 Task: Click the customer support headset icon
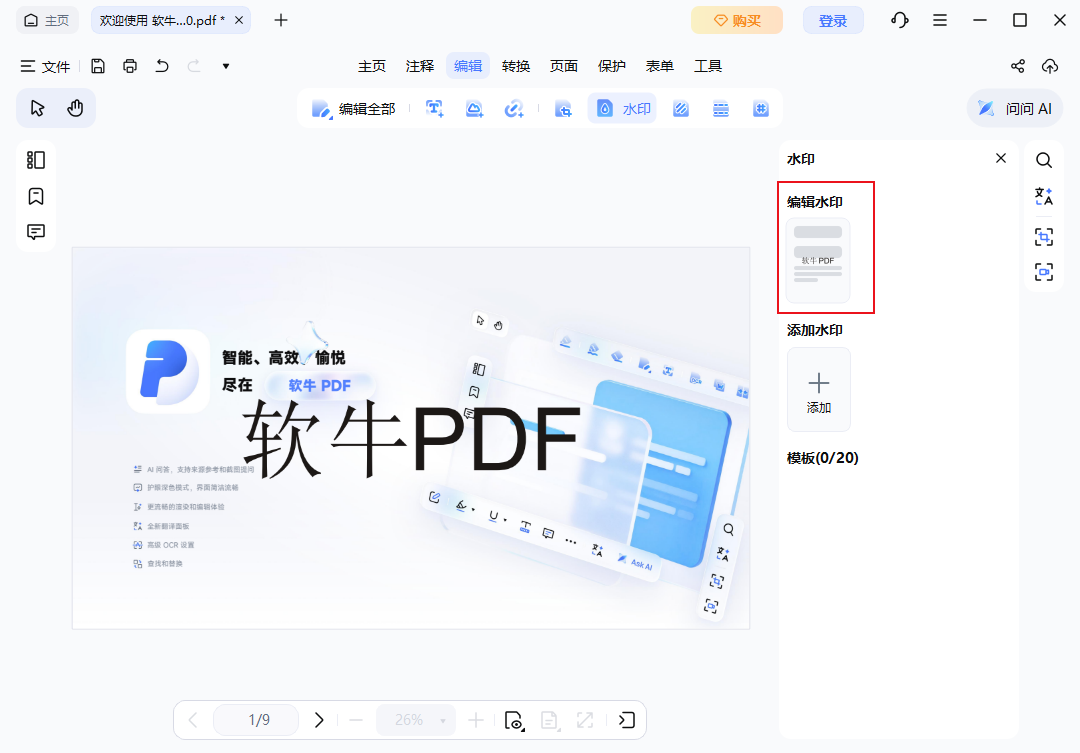point(900,20)
